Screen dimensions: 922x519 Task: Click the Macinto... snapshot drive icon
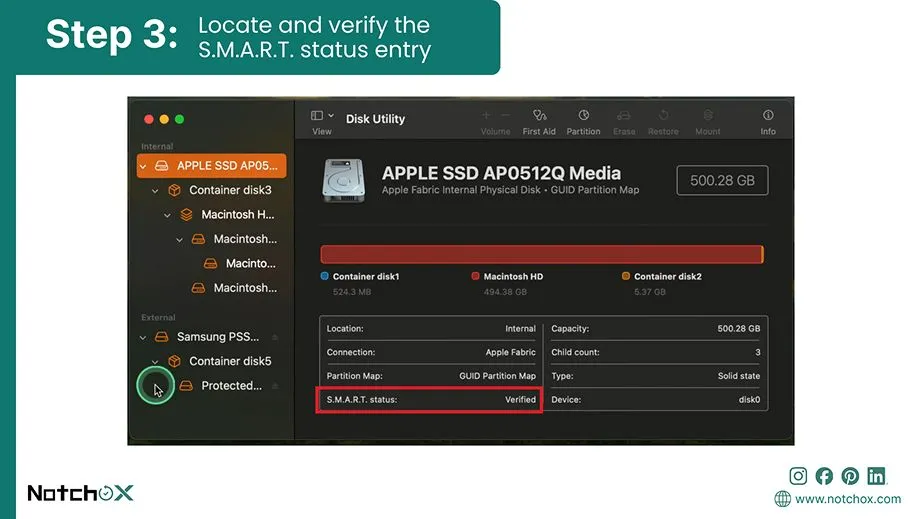point(211,263)
